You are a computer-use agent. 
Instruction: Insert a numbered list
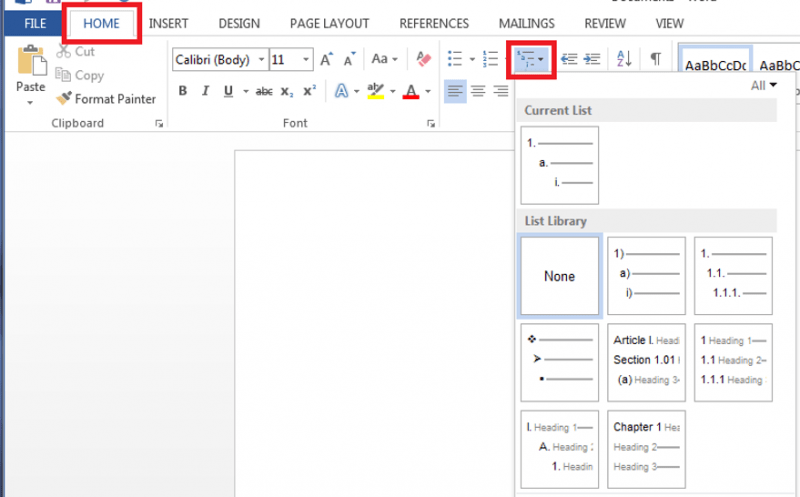click(490, 59)
